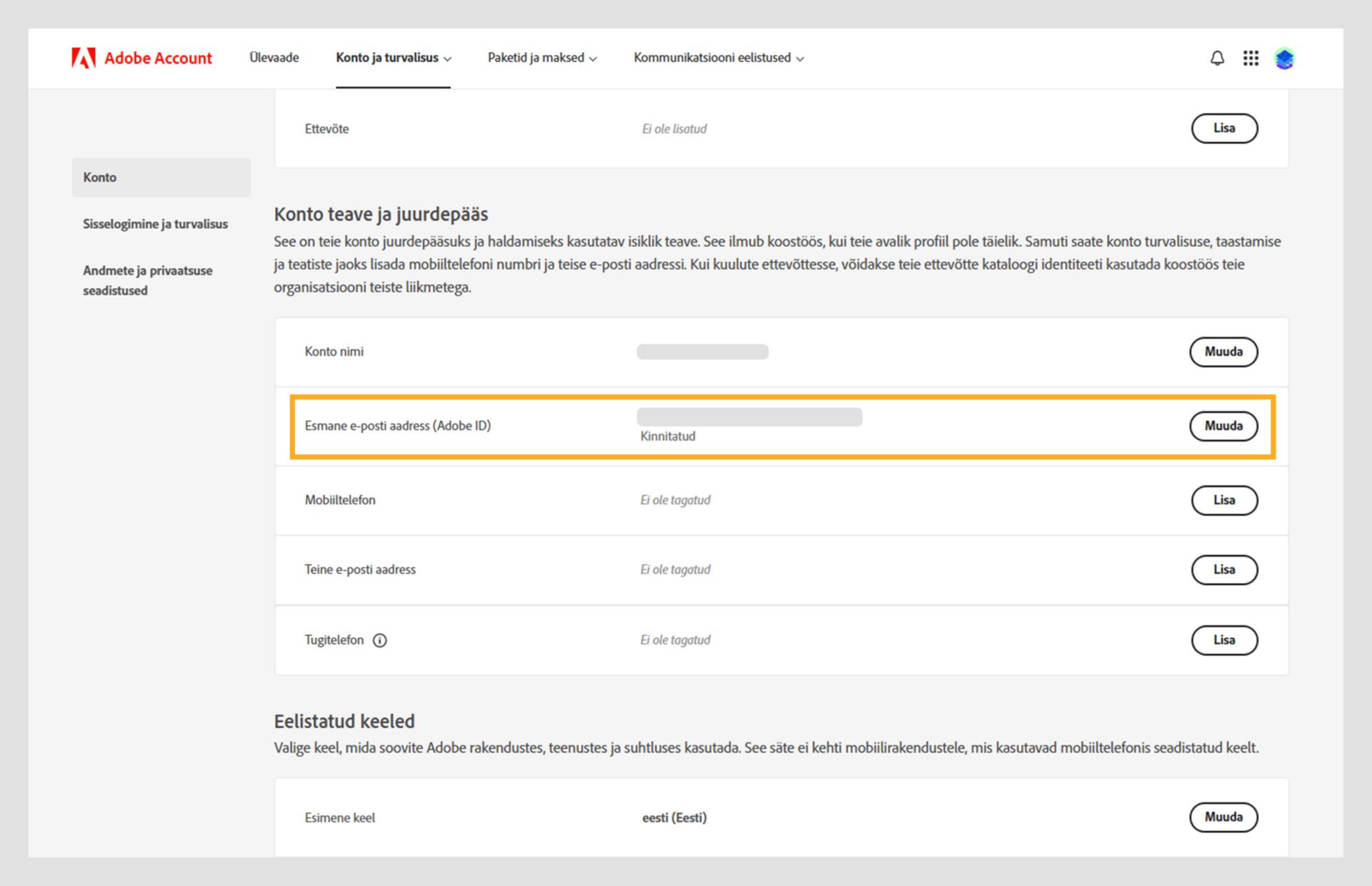Viewport: 1372px width, 886px height.
Task: Open the apps grid switcher
Action: 1251,58
